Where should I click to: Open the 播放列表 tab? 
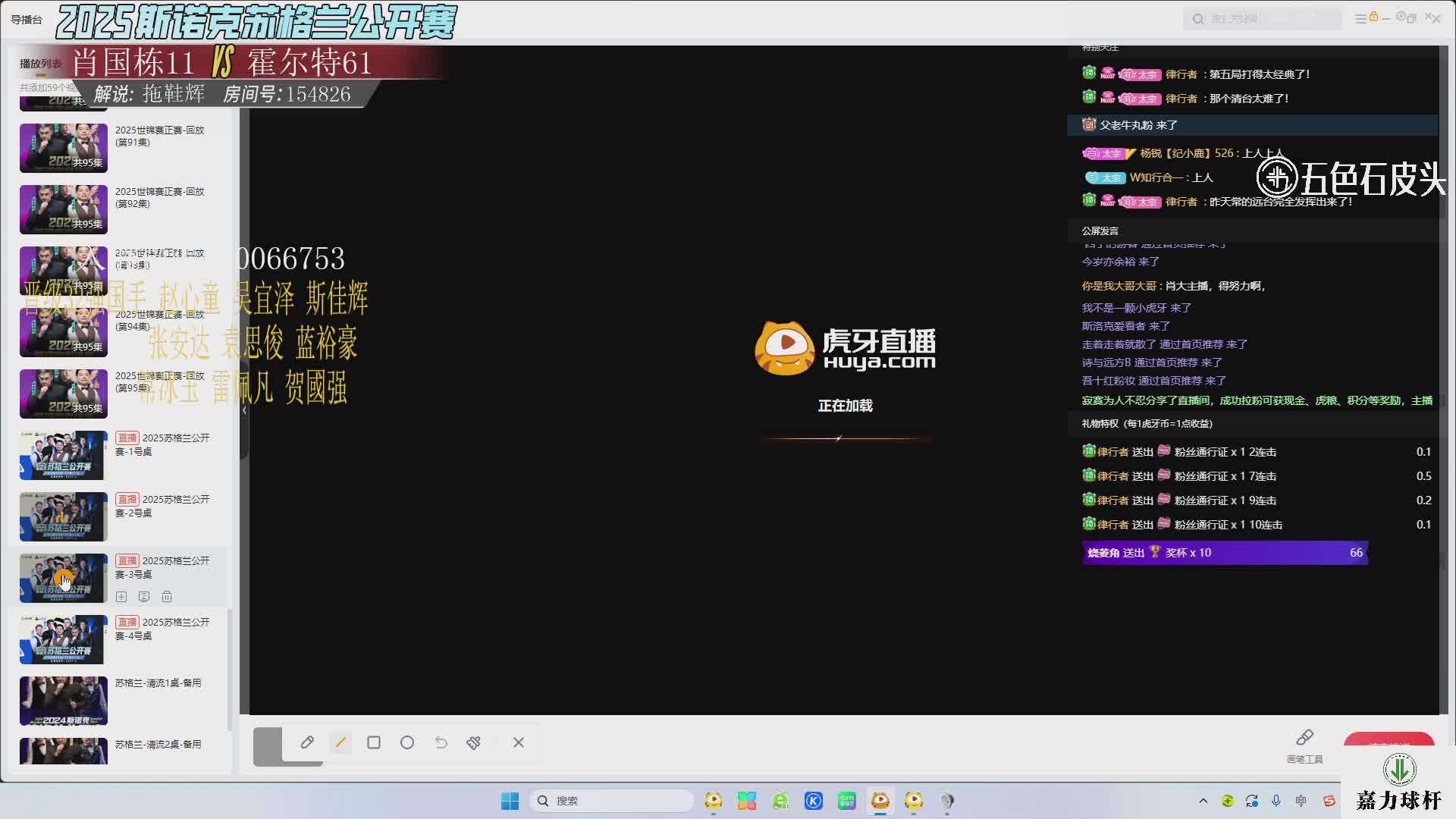point(40,64)
